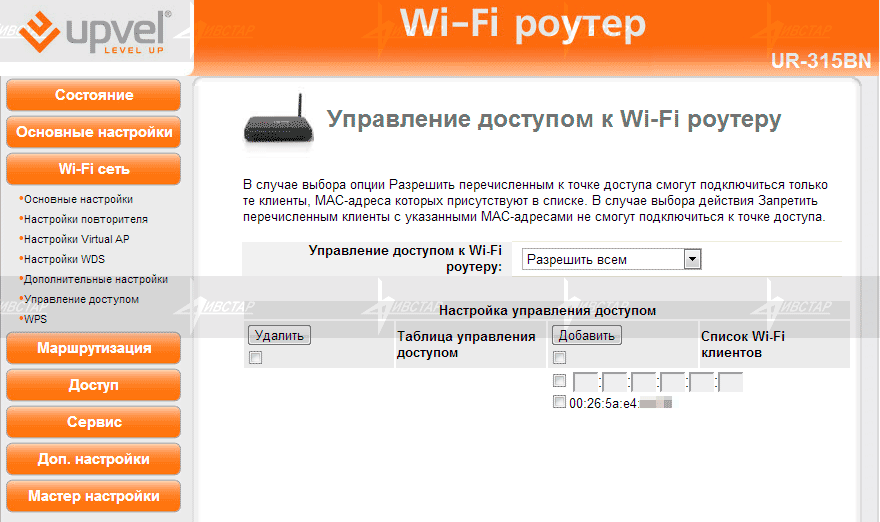Expand the Маршрутизация menu section
Image resolution: width=880 pixels, height=522 pixels.
click(x=94, y=348)
